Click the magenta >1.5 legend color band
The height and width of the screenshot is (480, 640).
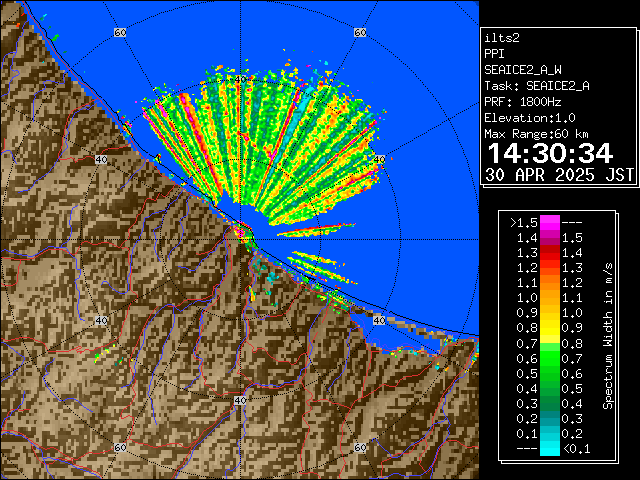click(549, 223)
